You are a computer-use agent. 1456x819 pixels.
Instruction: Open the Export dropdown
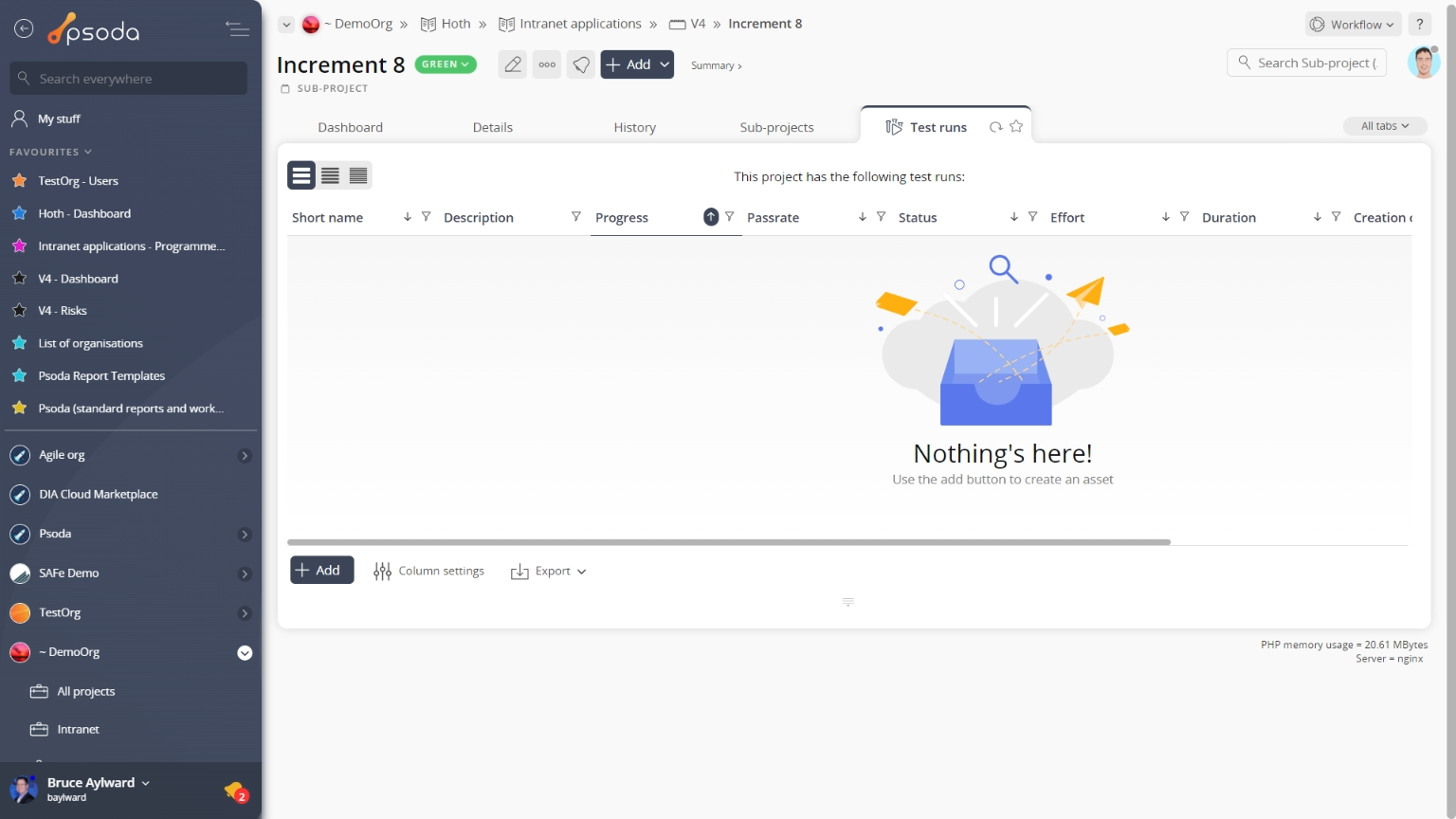549,571
